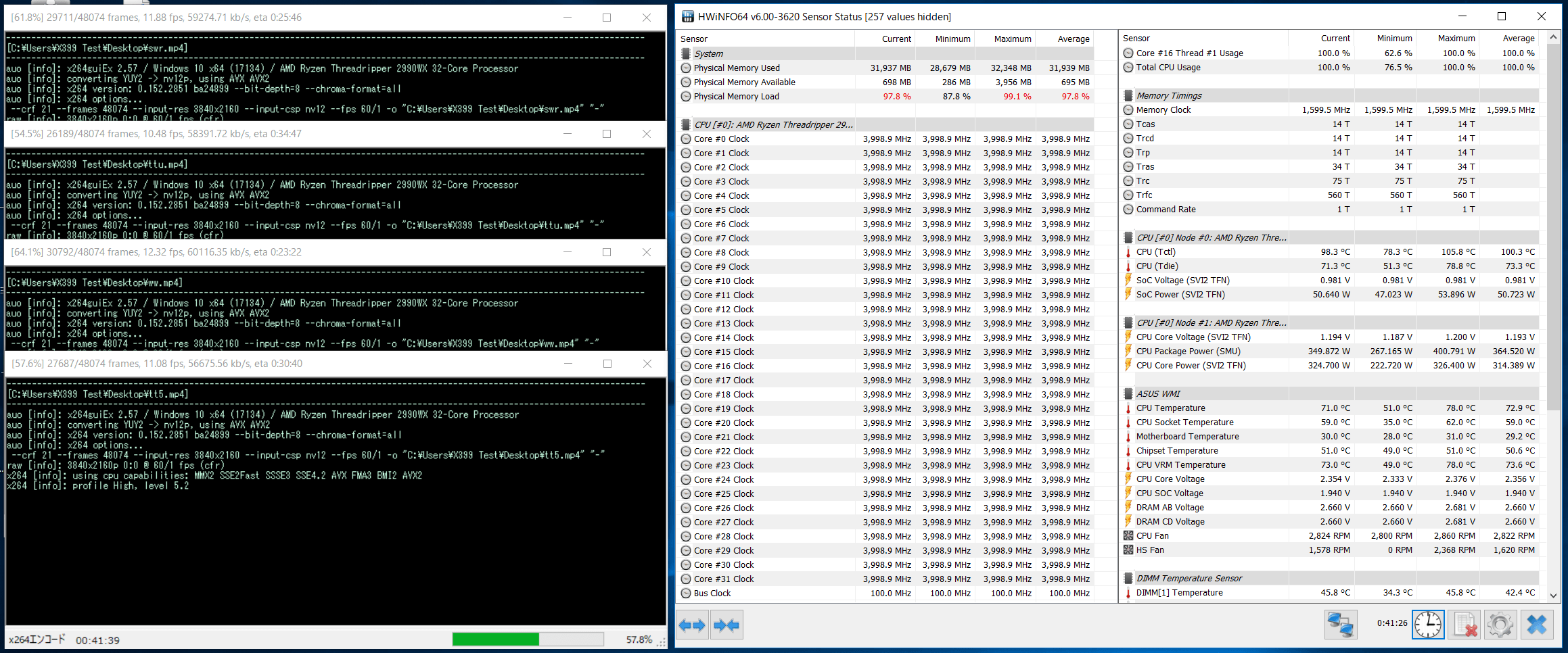Close sensors with the blue X button
Image resolution: width=1568 pixels, height=653 pixels.
1537,624
